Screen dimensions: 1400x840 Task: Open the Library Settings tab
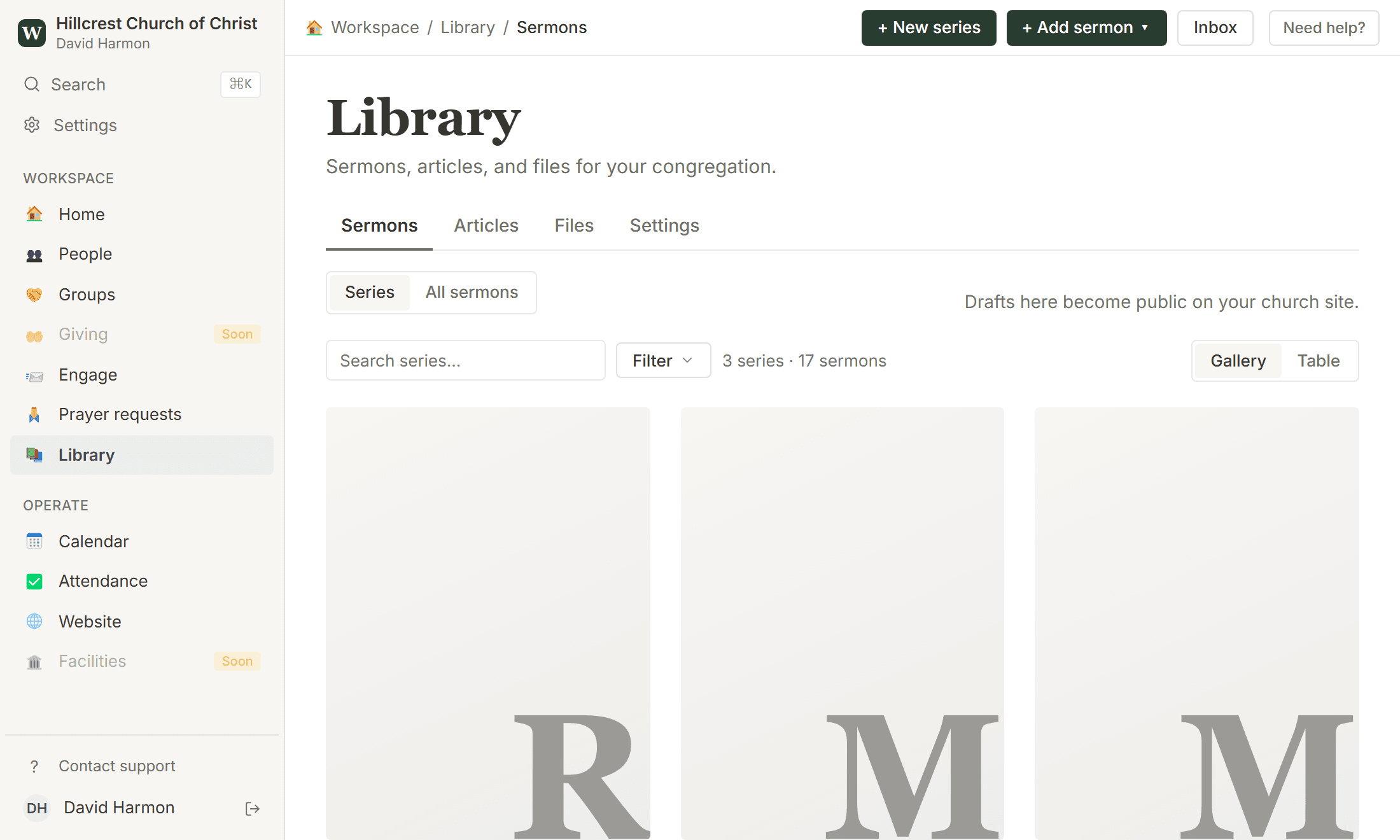click(664, 225)
